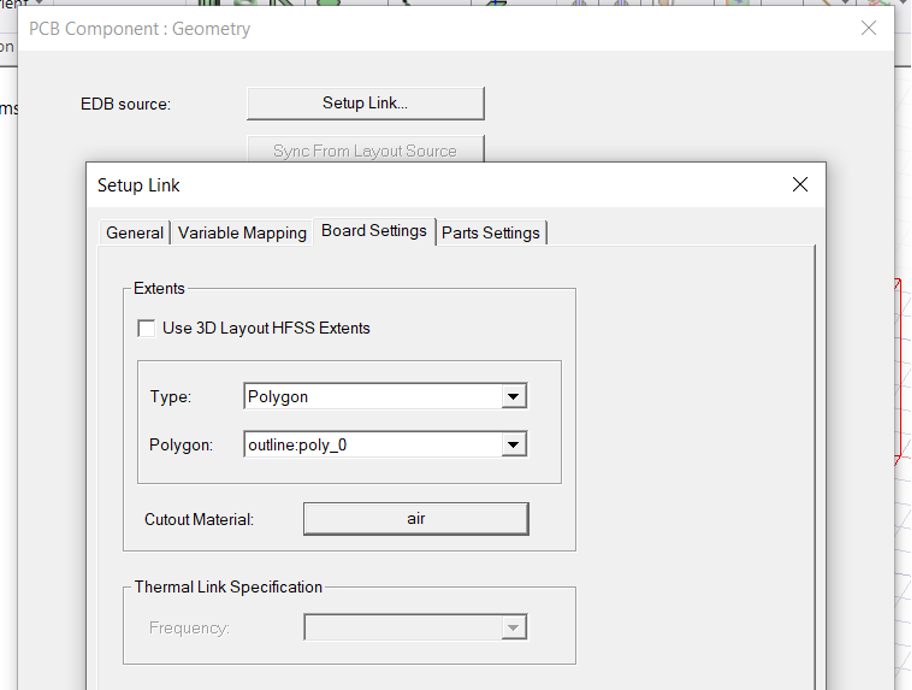The width and height of the screenshot is (912, 690).
Task: Expand the Type dropdown arrow
Action: pos(513,397)
